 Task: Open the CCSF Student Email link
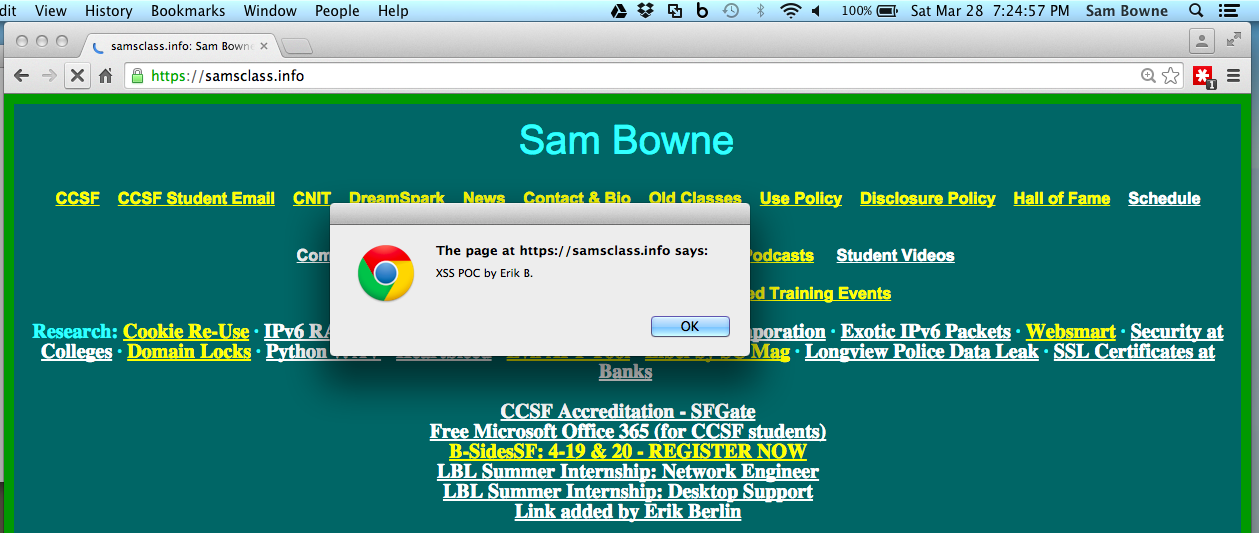(196, 198)
